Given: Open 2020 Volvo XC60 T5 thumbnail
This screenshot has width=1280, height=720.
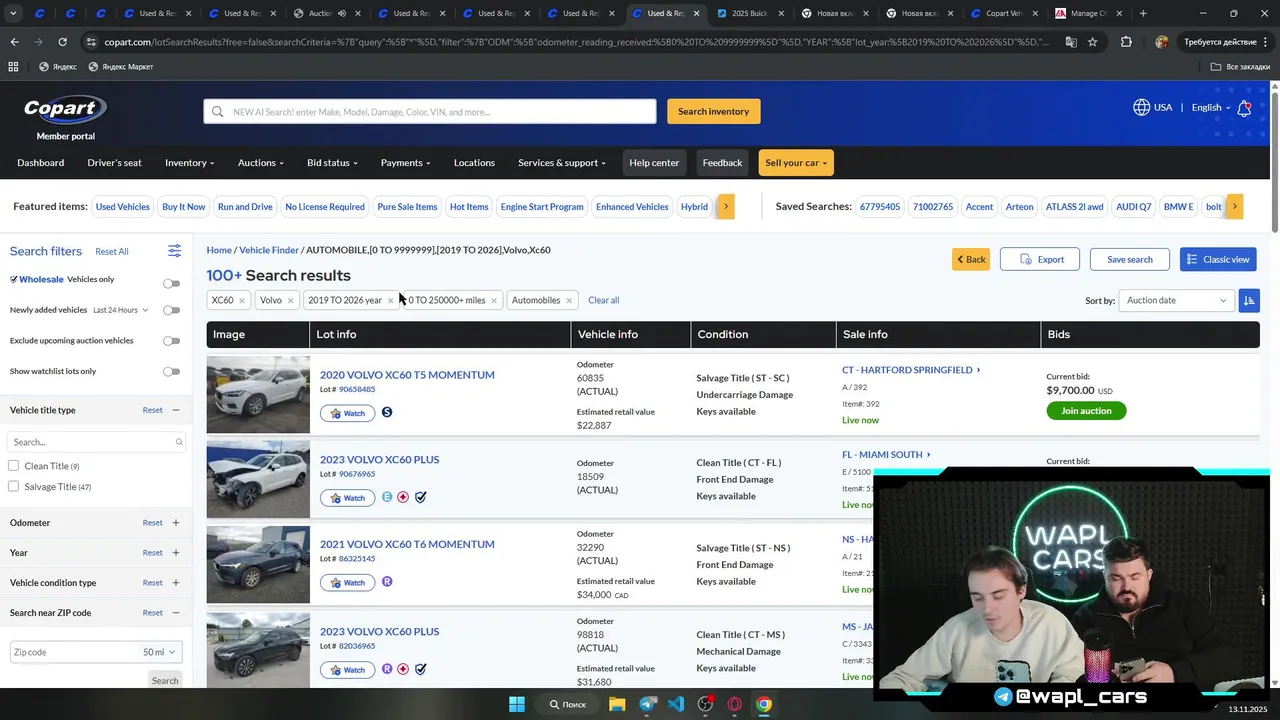Looking at the screenshot, I should point(258,394).
